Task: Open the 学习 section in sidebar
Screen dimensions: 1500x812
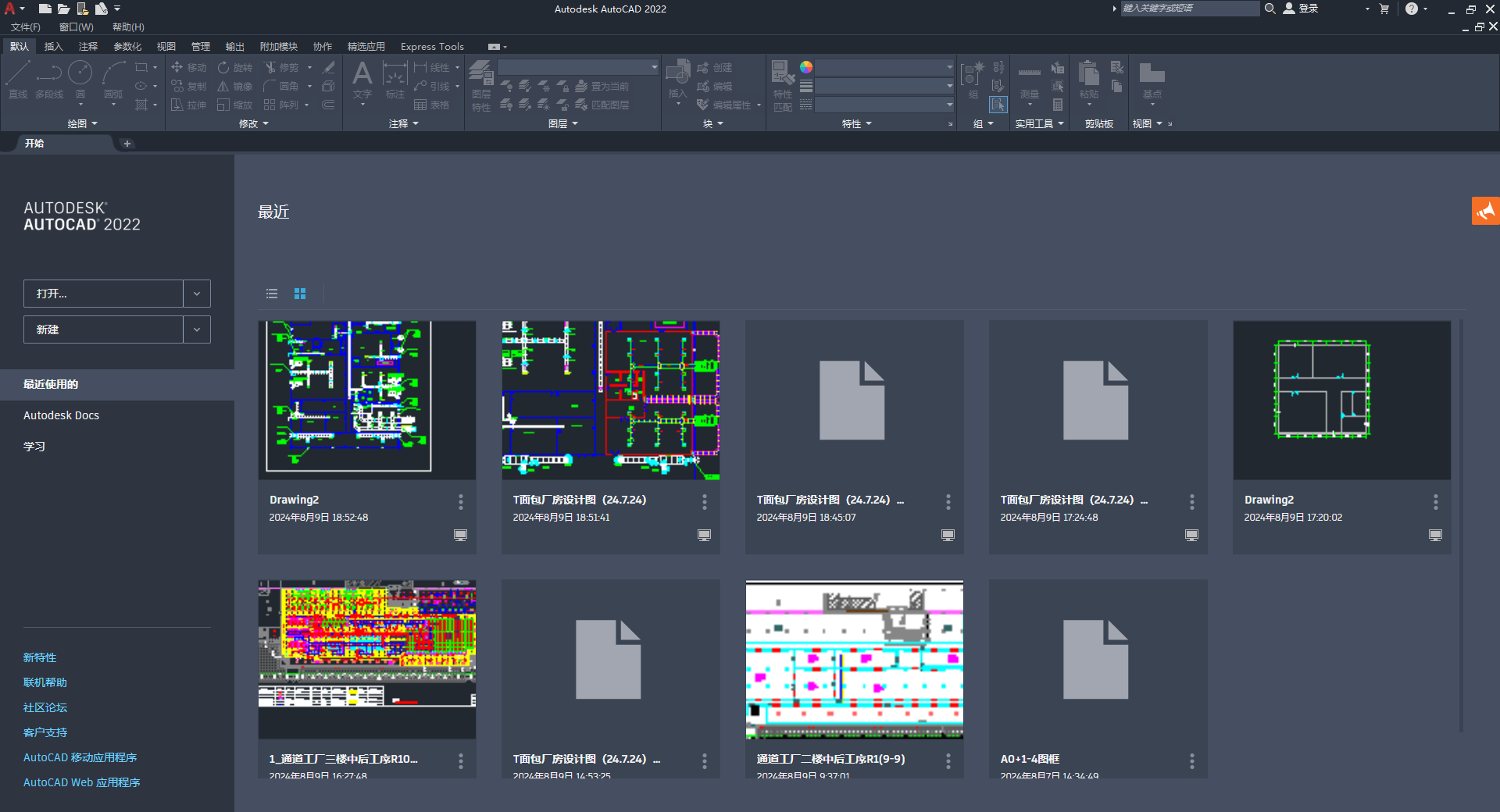Action: (34, 447)
